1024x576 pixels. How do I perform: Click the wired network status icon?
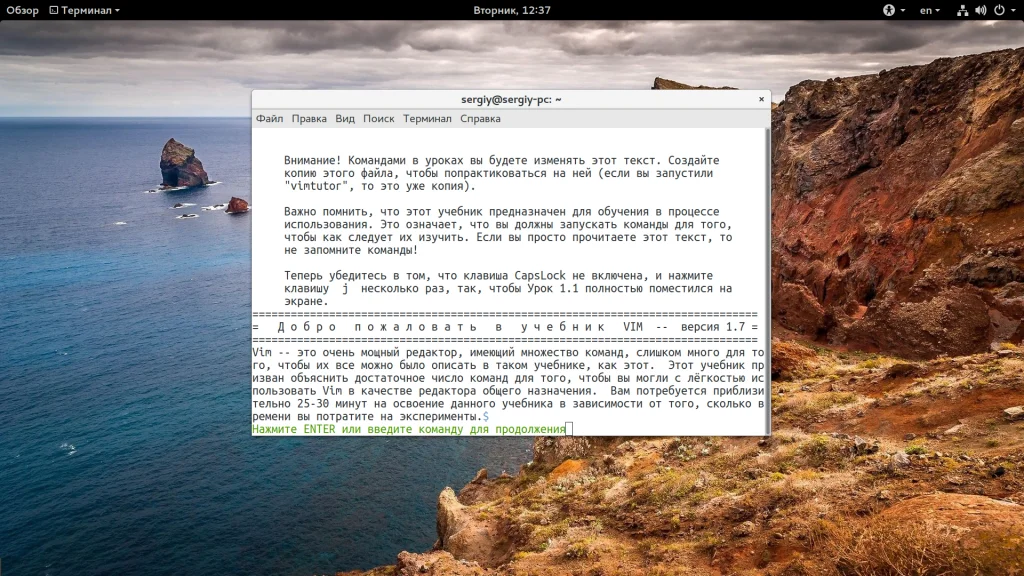(x=962, y=10)
